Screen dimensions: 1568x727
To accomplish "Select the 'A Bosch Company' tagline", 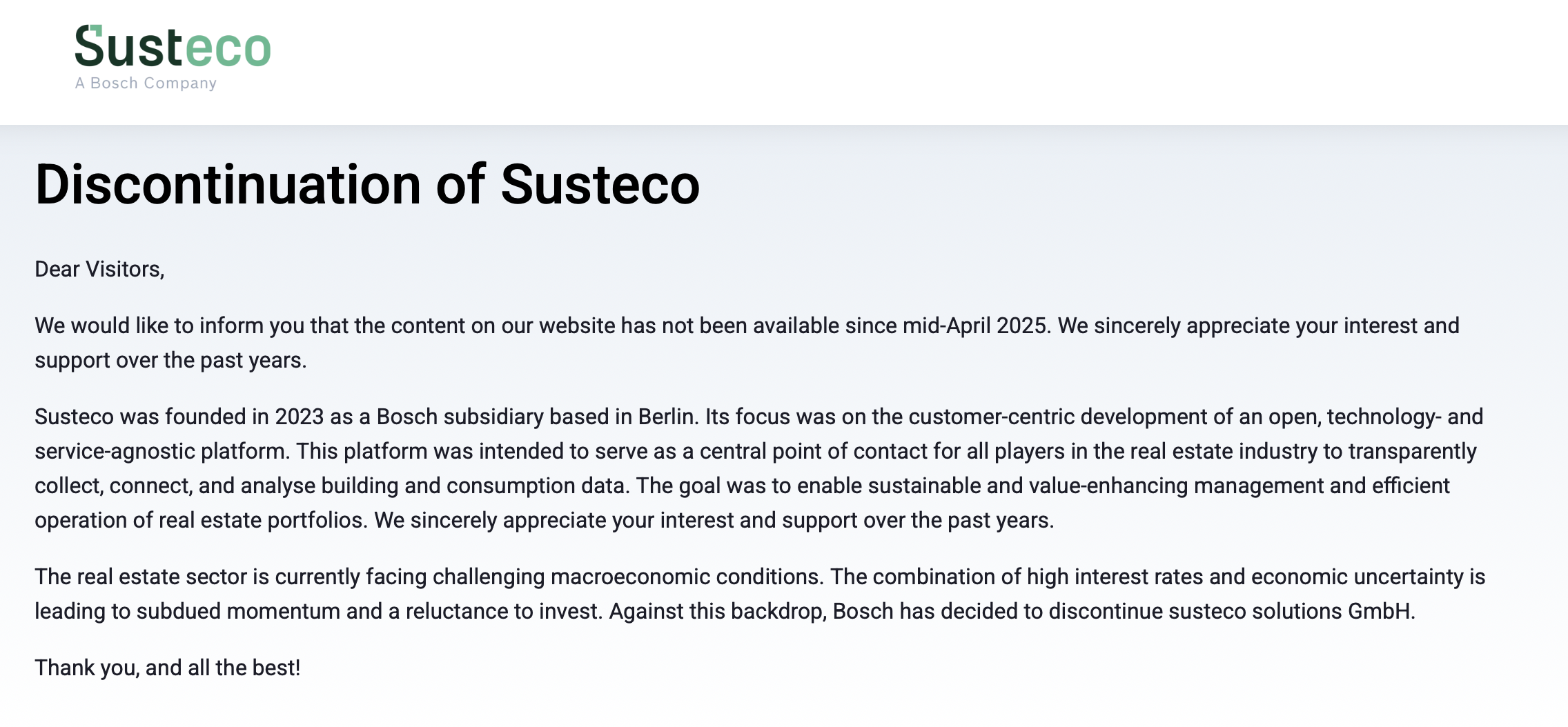I will (x=146, y=83).
